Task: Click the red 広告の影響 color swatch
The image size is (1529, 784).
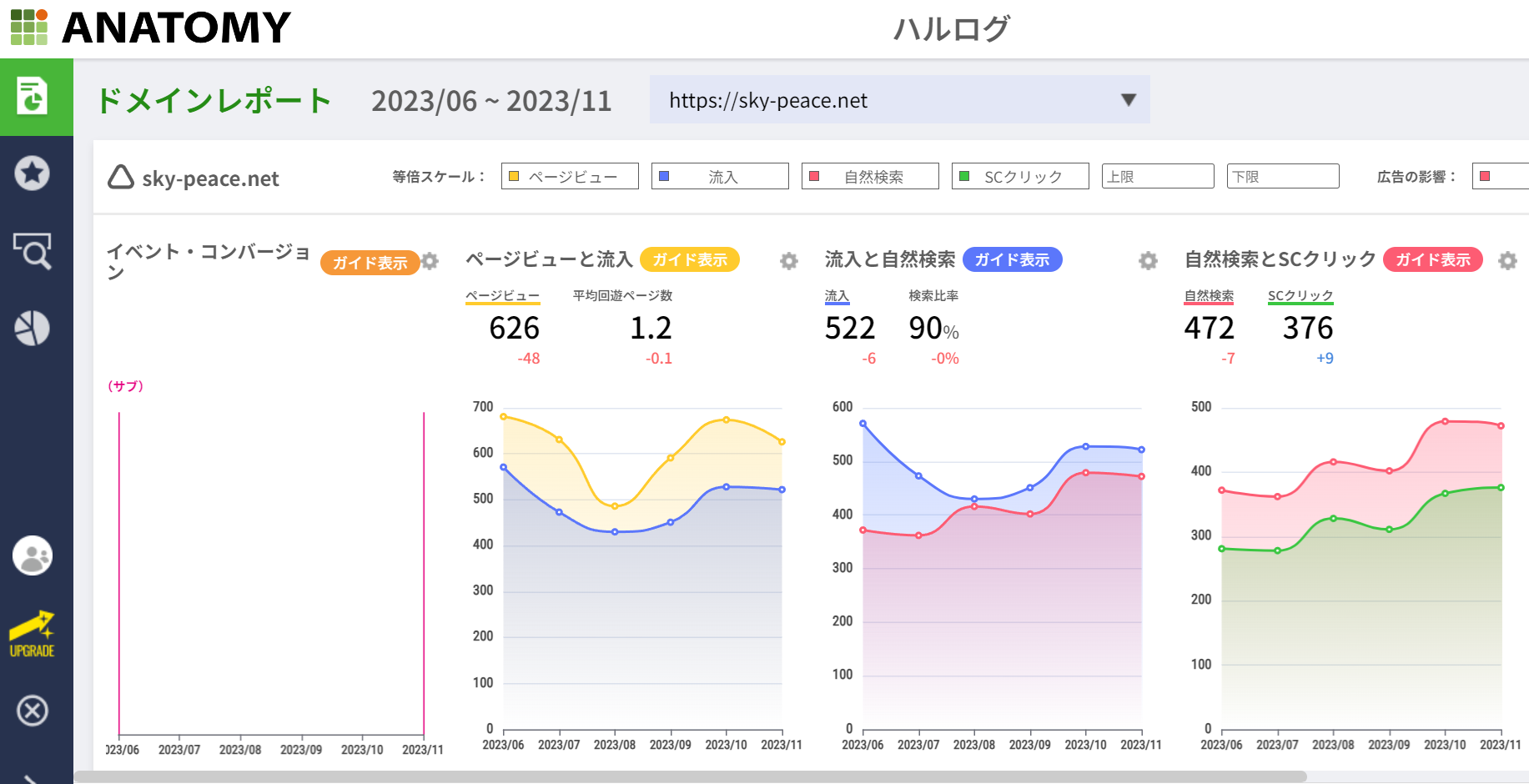Action: pyautogui.click(x=1485, y=176)
